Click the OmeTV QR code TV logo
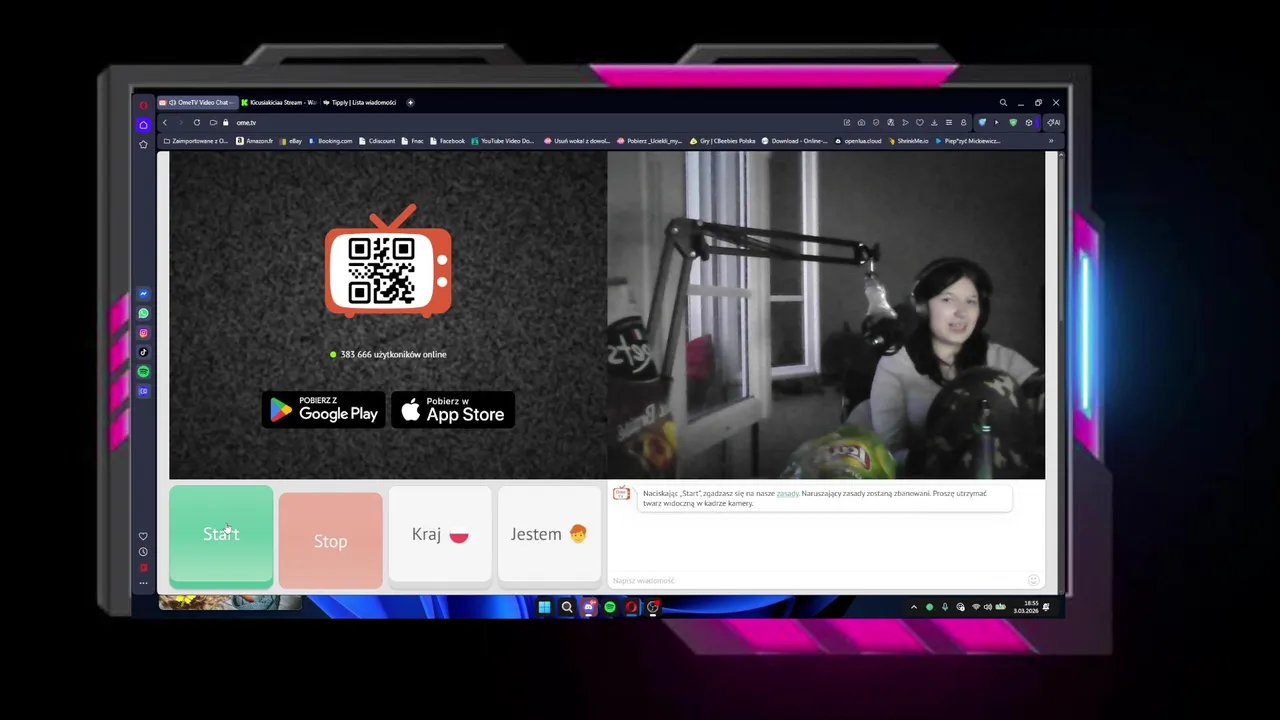This screenshot has width=1280, height=720. click(x=388, y=262)
